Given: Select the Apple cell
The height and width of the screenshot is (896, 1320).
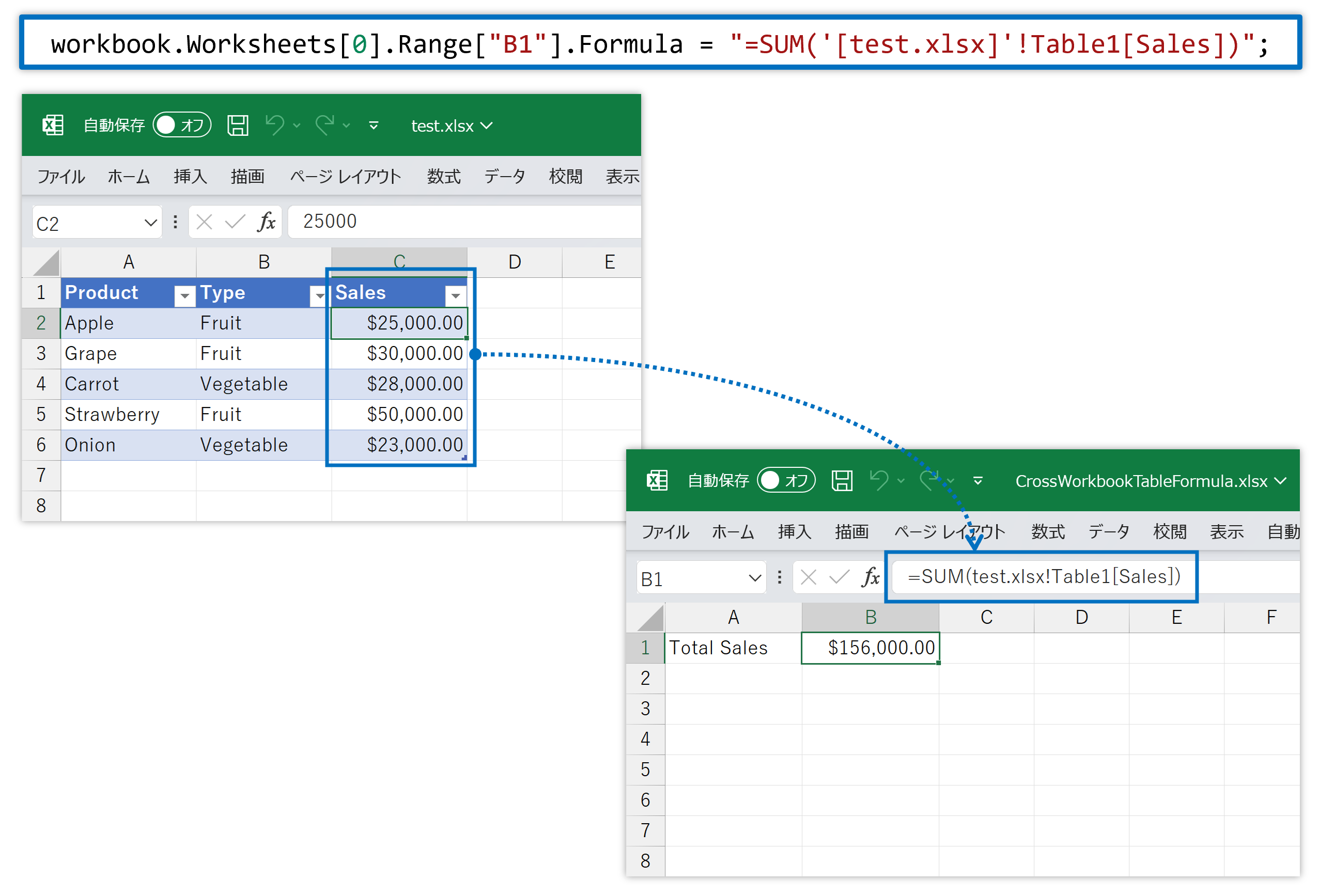Looking at the screenshot, I should [x=128, y=323].
